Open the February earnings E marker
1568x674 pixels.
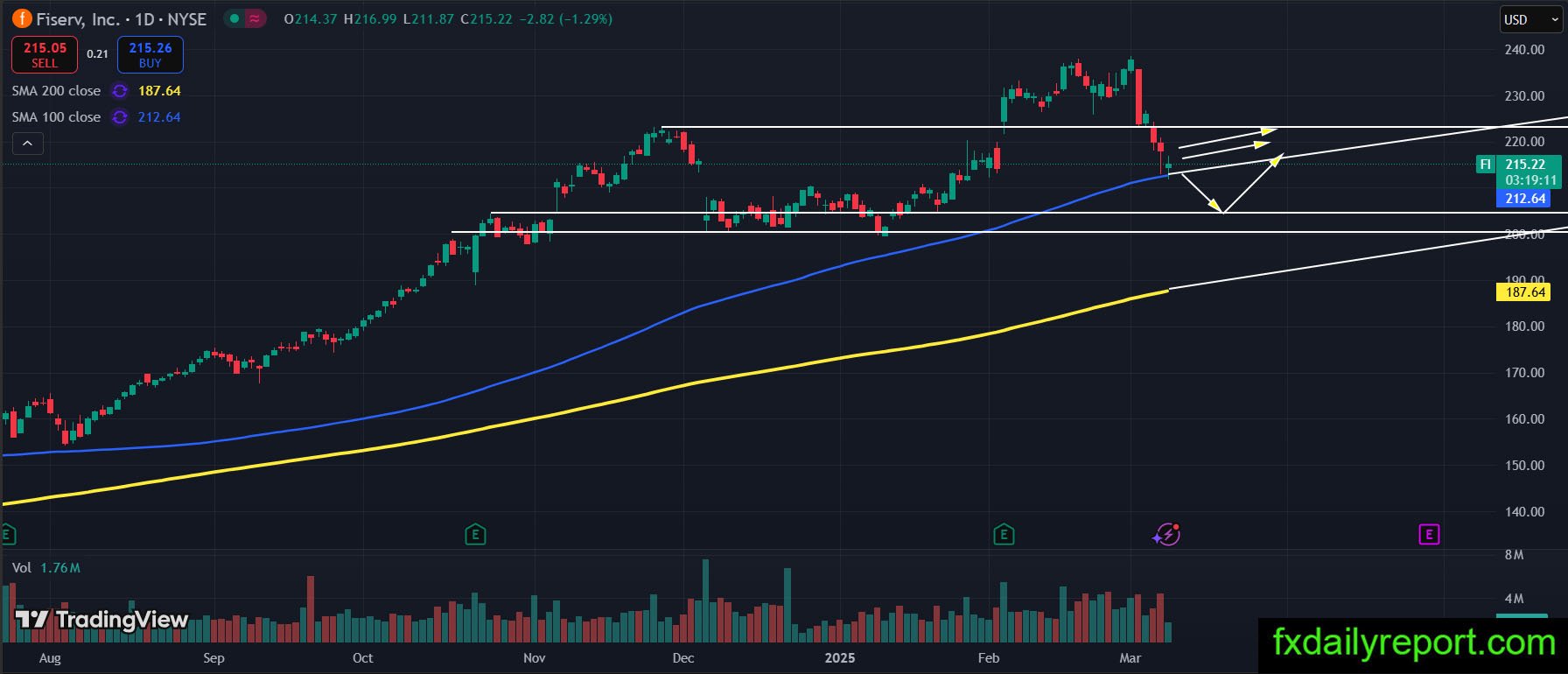(x=1004, y=534)
